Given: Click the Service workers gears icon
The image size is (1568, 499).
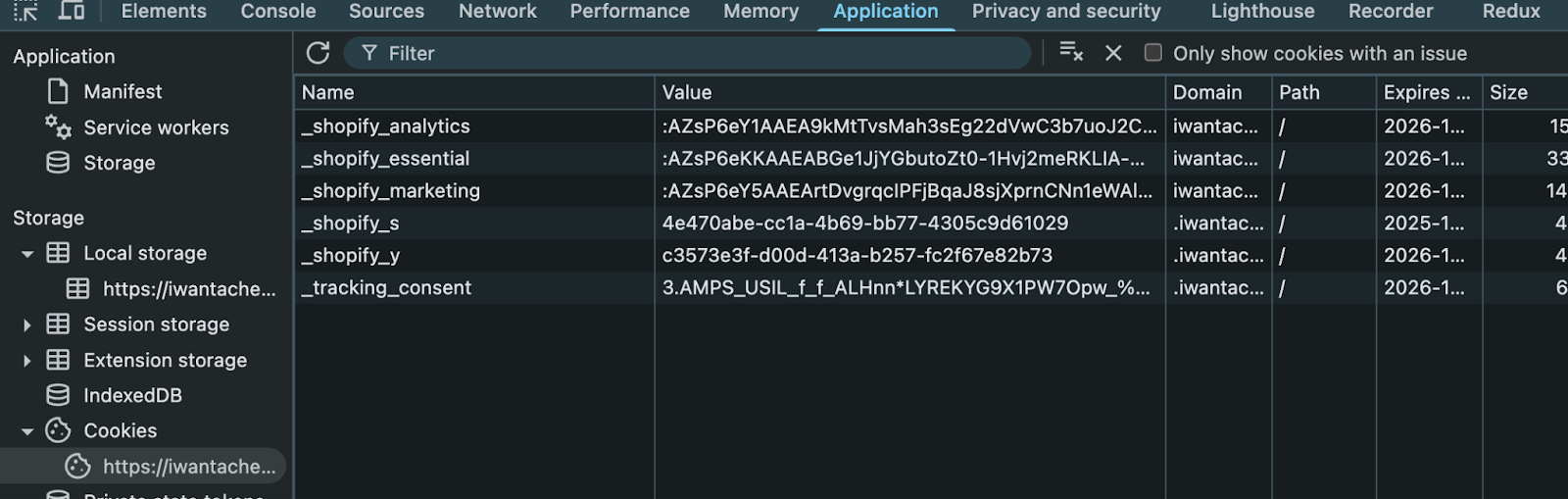Looking at the screenshot, I should 59,126.
